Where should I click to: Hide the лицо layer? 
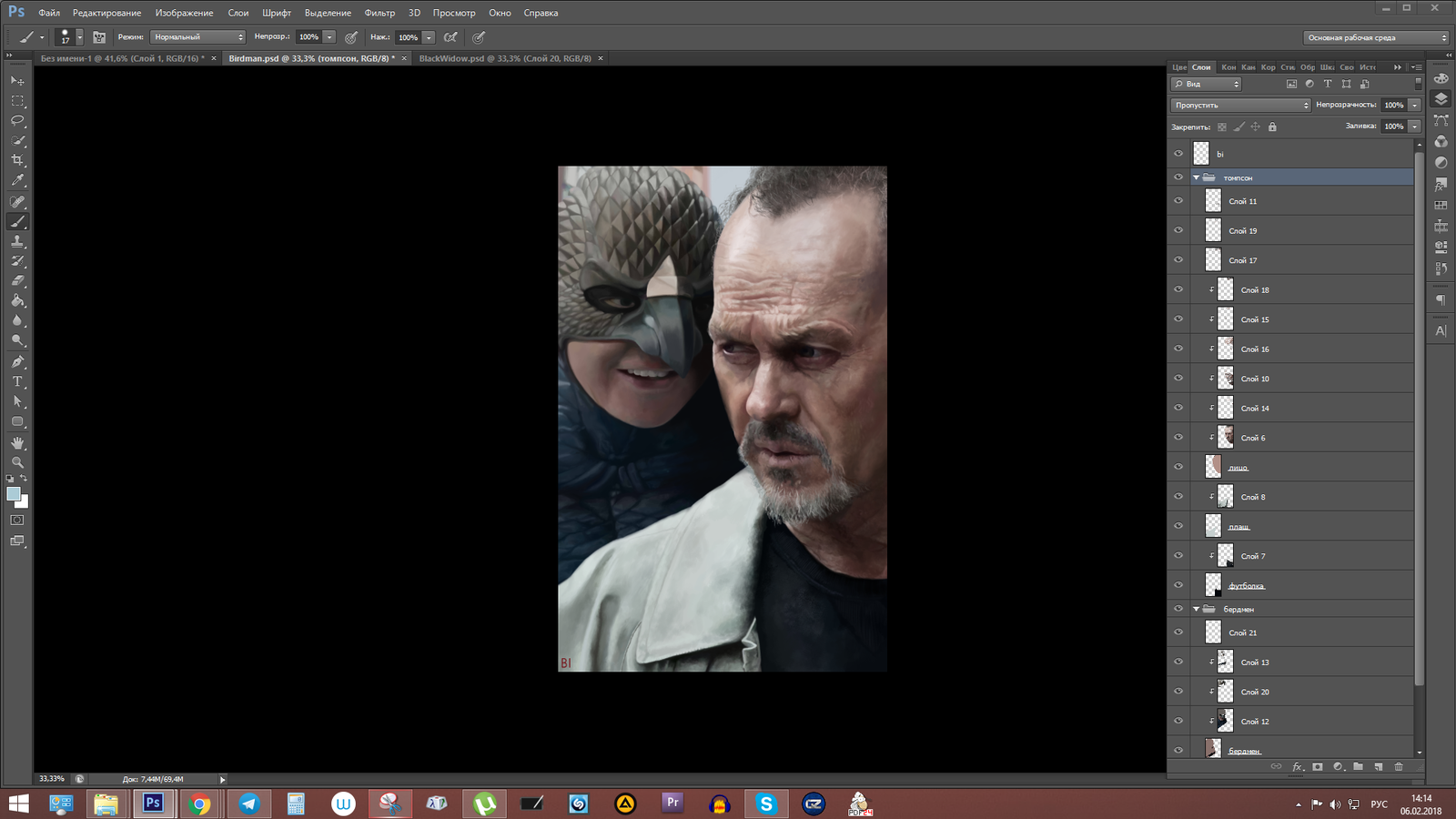[x=1178, y=467]
